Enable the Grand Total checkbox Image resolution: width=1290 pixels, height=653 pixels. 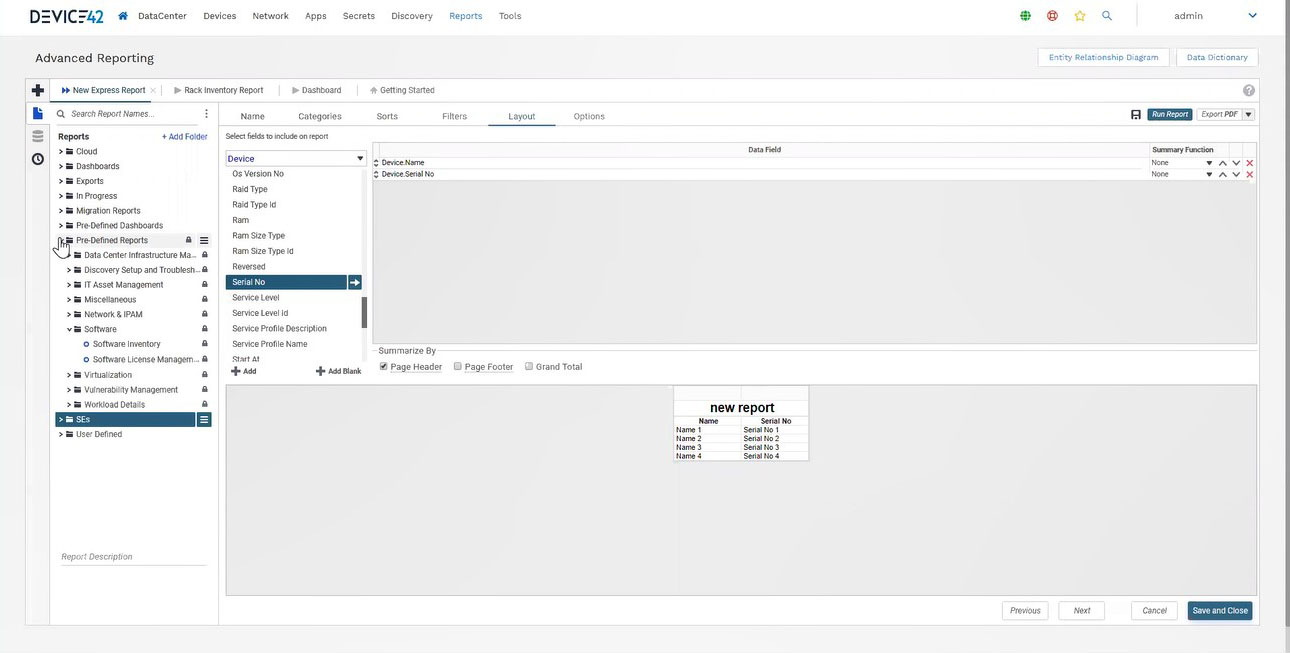pyautogui.click(x=528, y=366)
